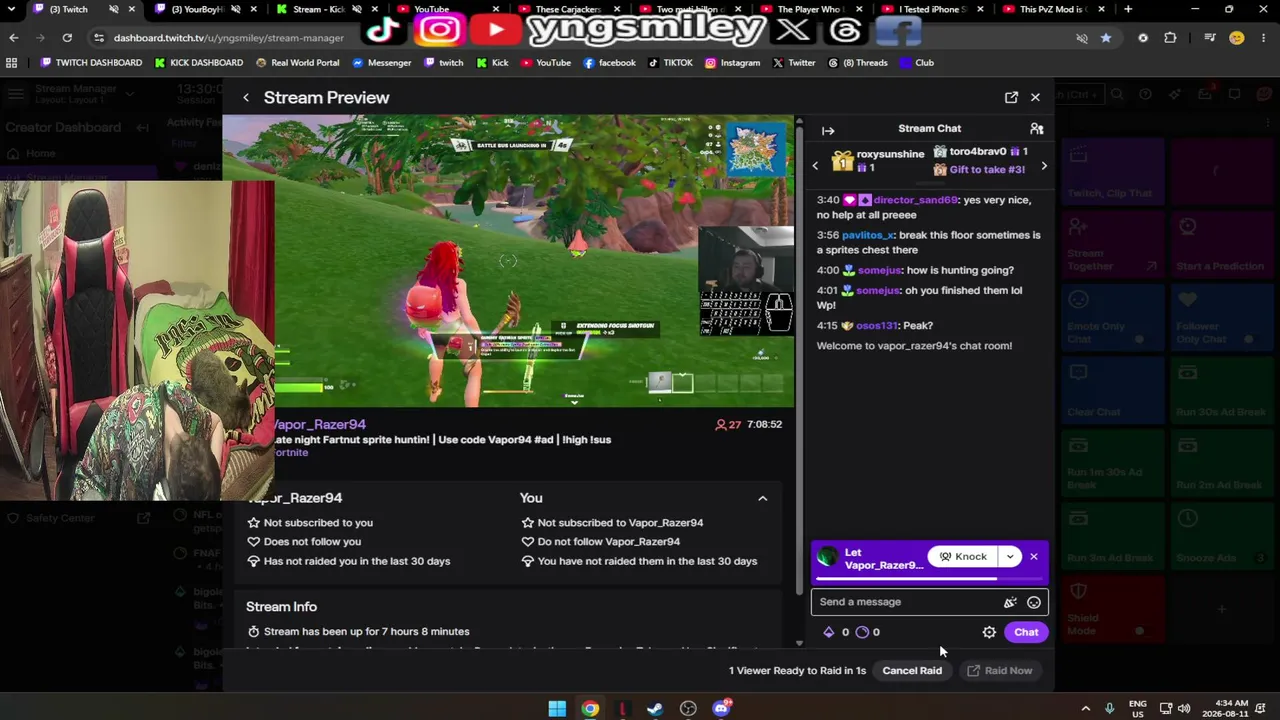Screen dimensions: 1280x720
Task: Bookmark this page star icon
Action: point(1105,38)
